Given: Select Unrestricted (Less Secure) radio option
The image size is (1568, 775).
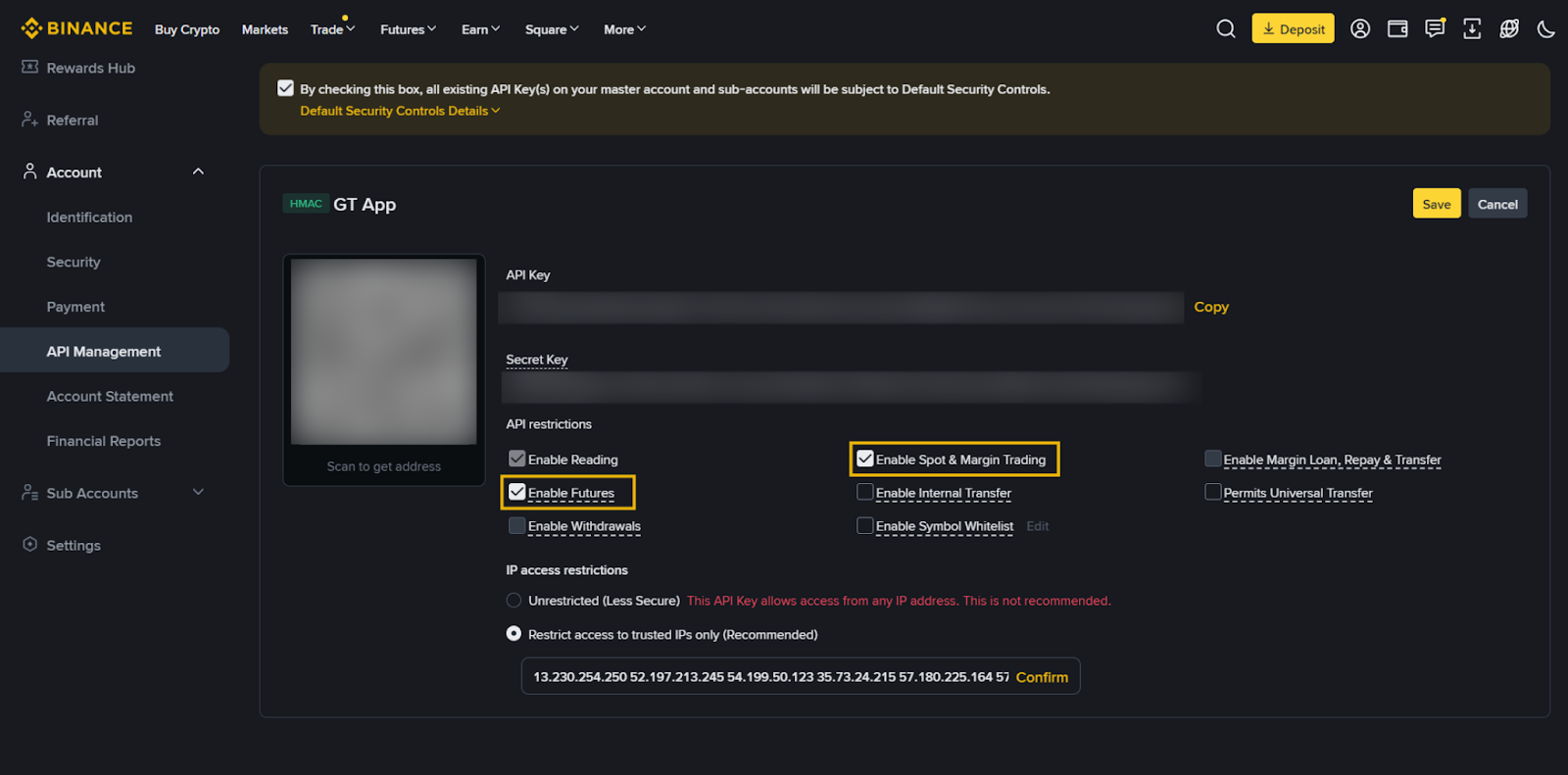Looking at the screenshot, I should (514, 601).
